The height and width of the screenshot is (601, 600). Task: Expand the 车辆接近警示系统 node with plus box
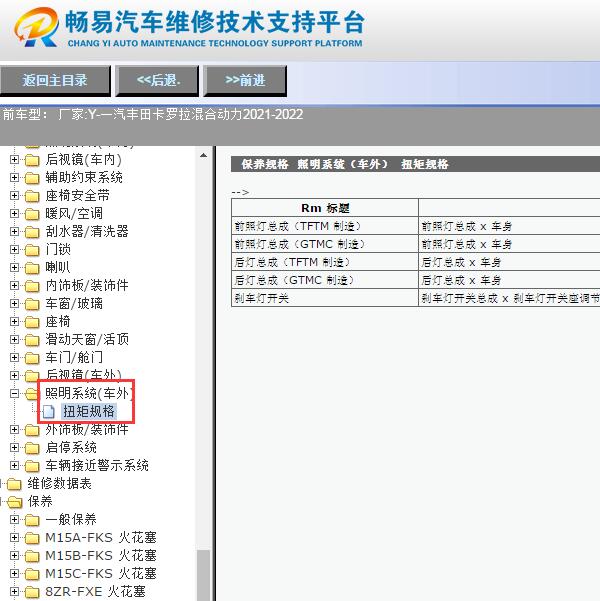click(x=14, y=466)
